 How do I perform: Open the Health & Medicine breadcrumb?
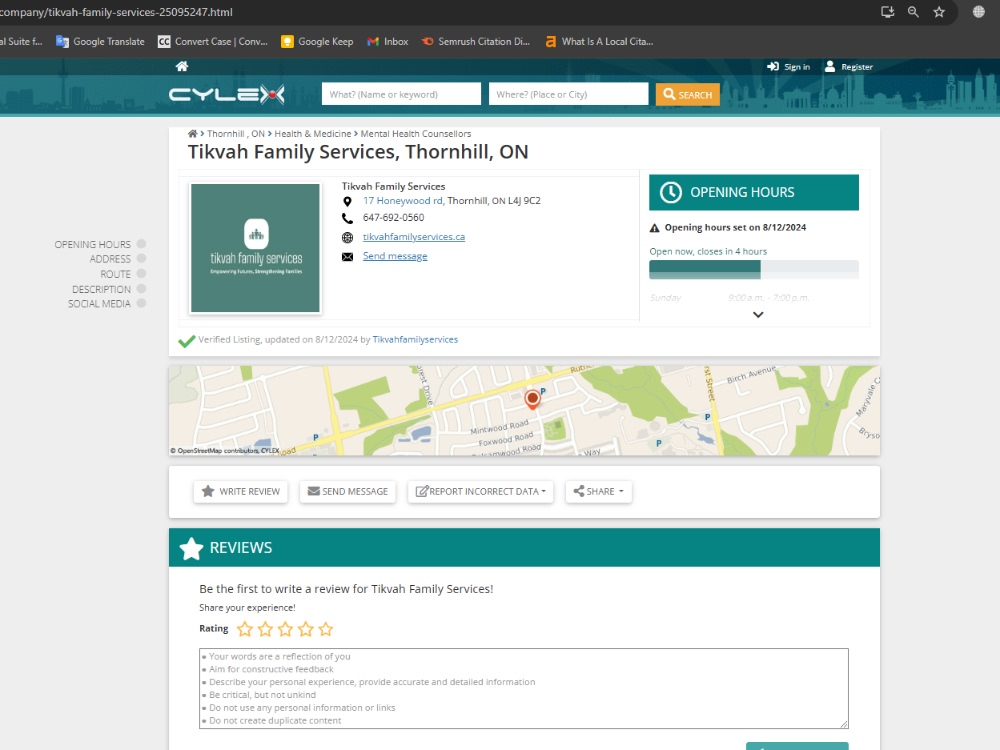[x=312, y=133]
